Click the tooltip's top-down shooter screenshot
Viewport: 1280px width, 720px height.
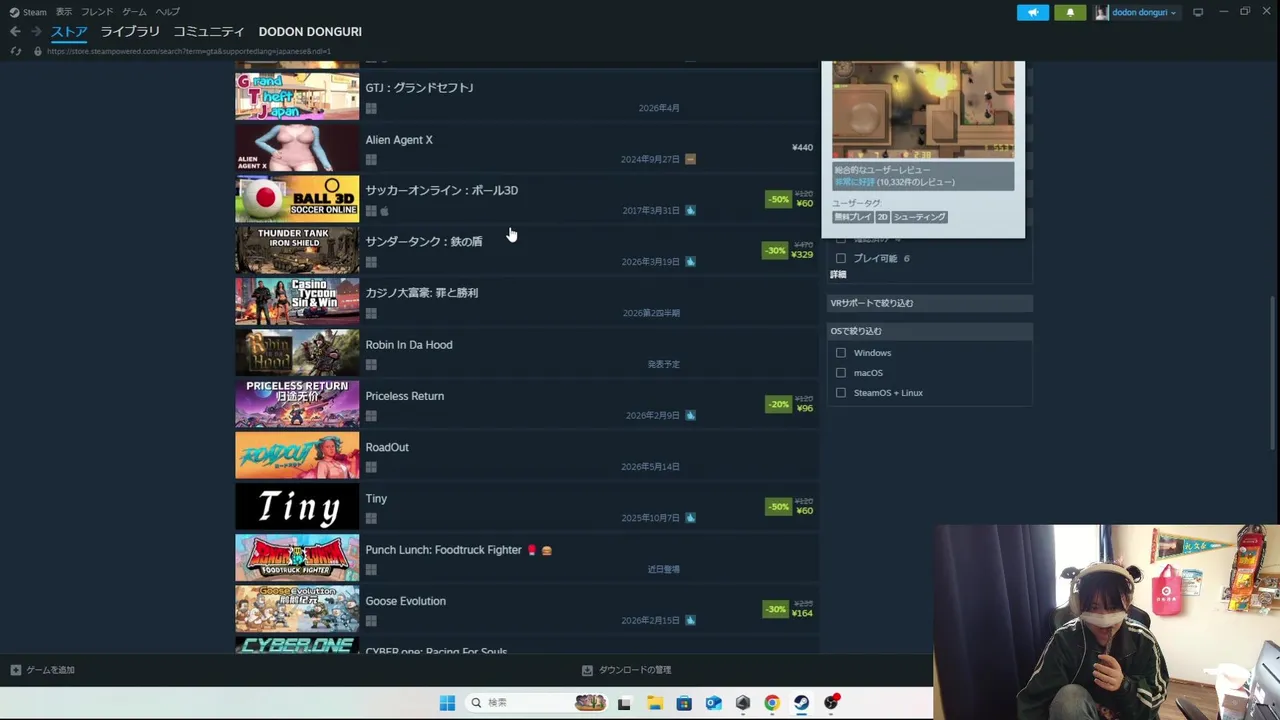pos(923,110)
